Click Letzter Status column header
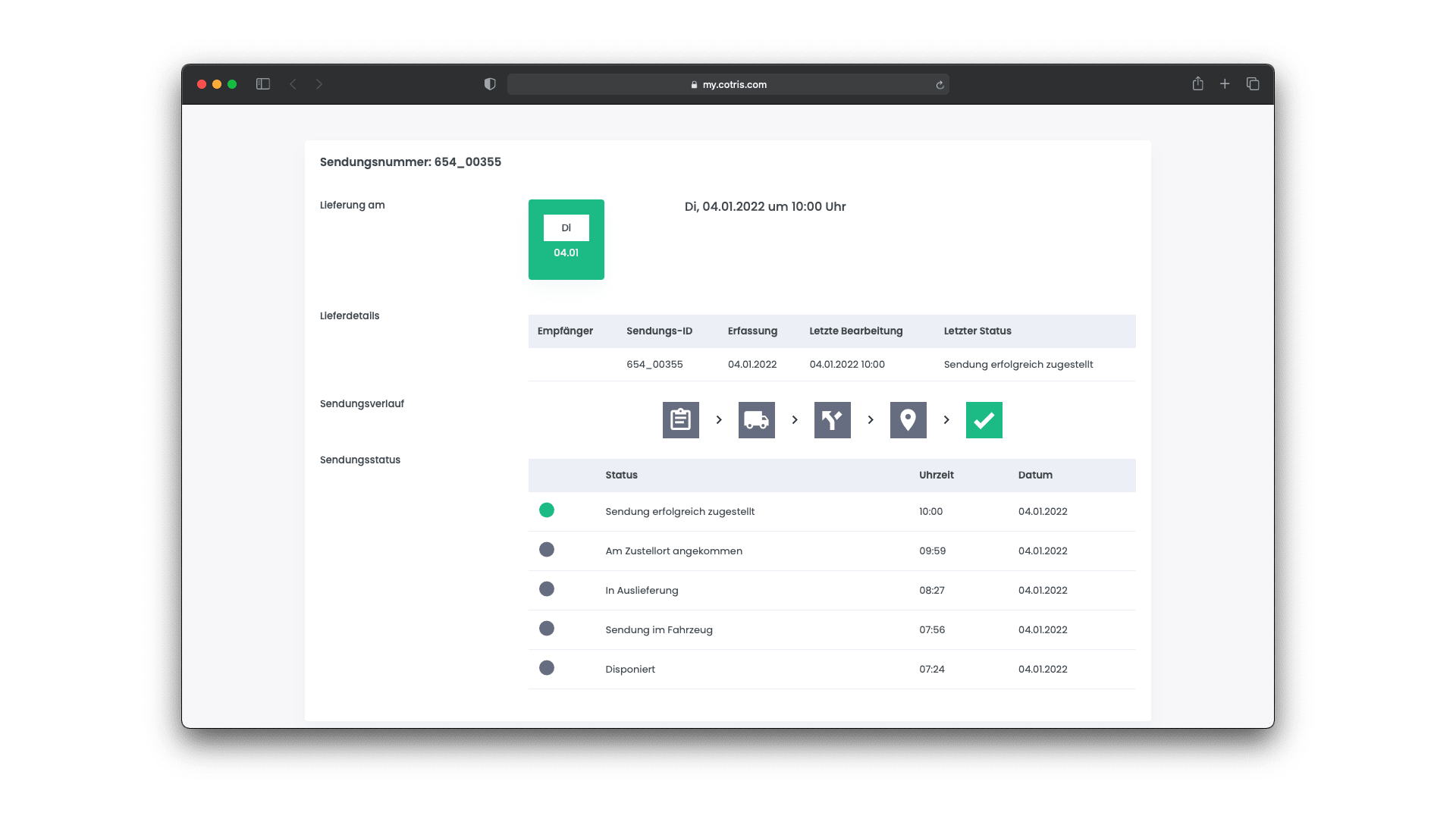Screen dimensions: 1456x819 click(977, 331)
